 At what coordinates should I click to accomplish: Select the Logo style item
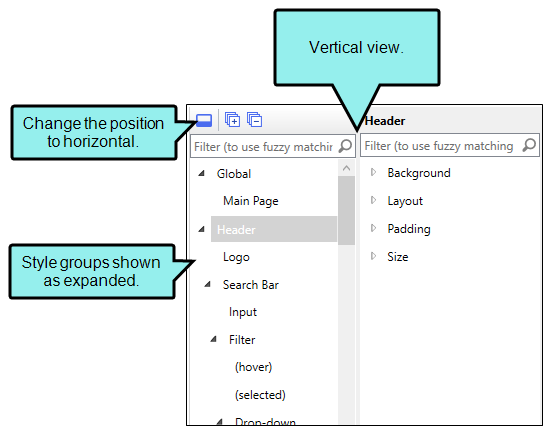click(236, 257)
